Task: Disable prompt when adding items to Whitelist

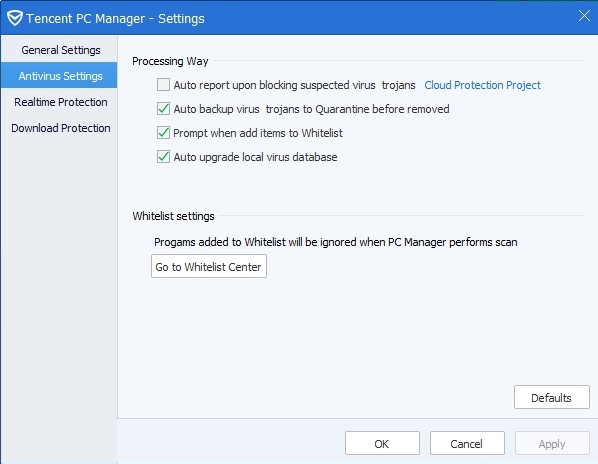Action: [x=163, y=133]
